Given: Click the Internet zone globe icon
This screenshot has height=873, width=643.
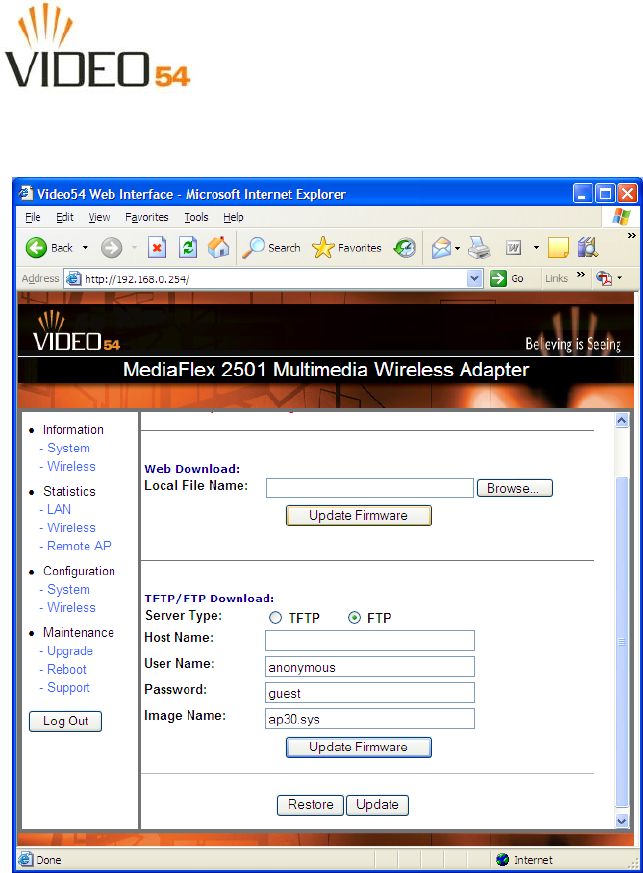Looking at the screenshot, I should [502, 860].
